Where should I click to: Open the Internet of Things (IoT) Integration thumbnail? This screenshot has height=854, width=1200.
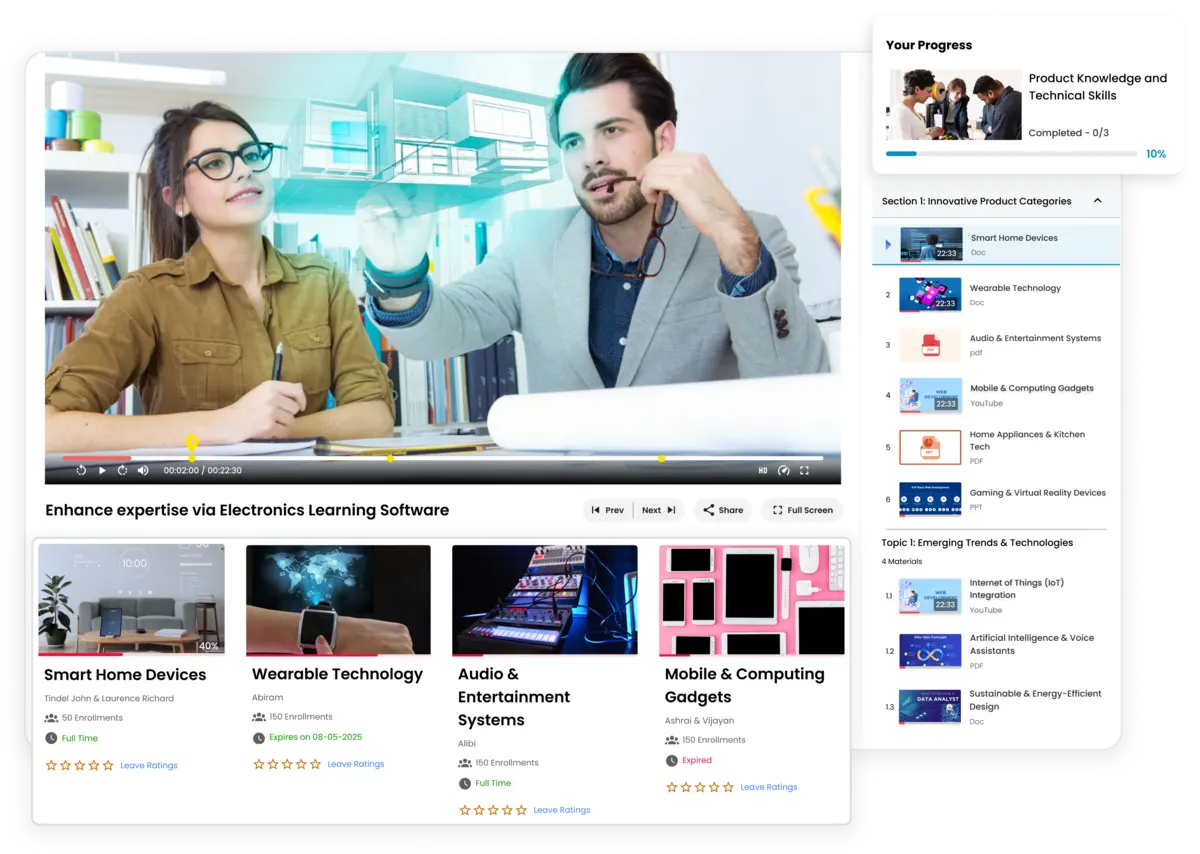[x=931, y=595]
